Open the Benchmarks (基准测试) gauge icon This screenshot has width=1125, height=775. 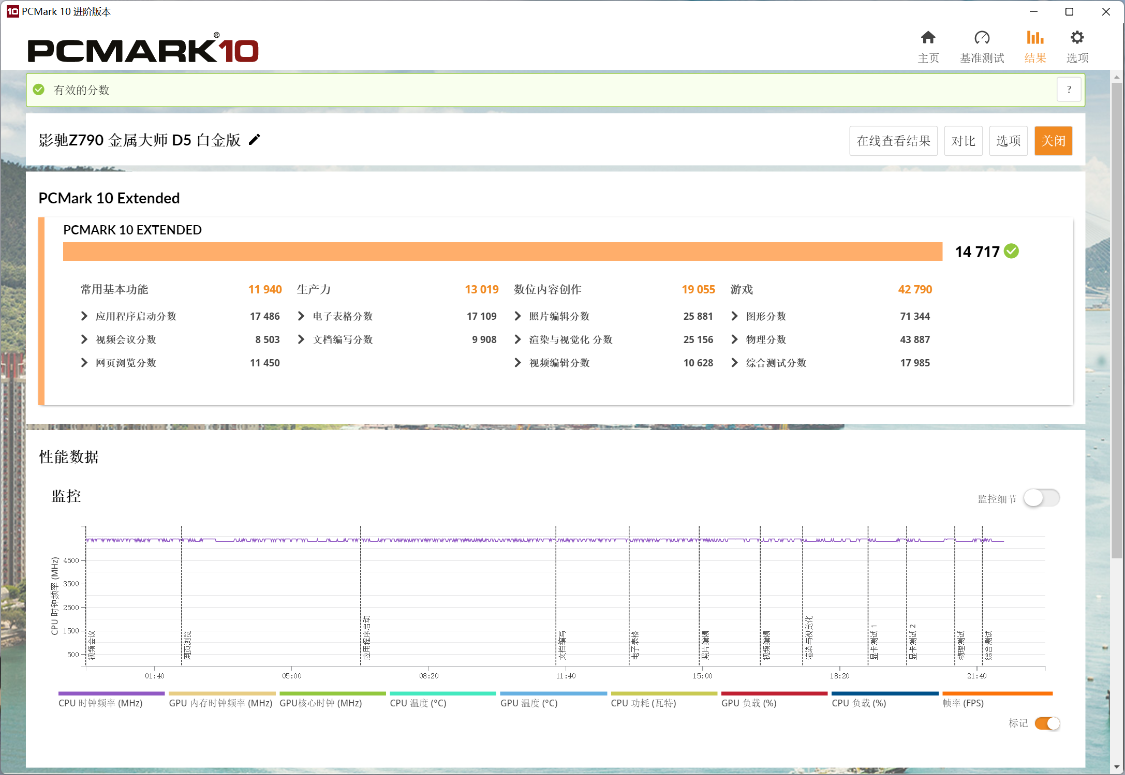tap(981, 38)
